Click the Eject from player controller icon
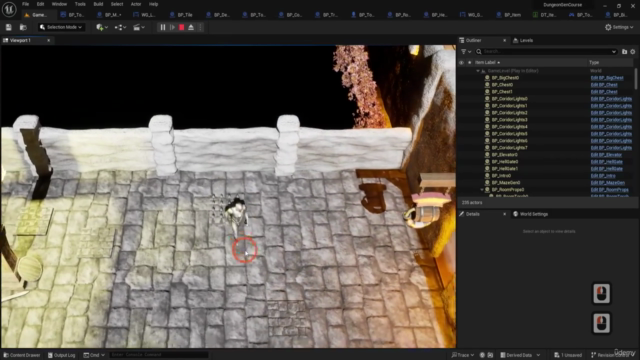Image resolution: width=640 pixels, height=360 pixels. pos(191,27)
